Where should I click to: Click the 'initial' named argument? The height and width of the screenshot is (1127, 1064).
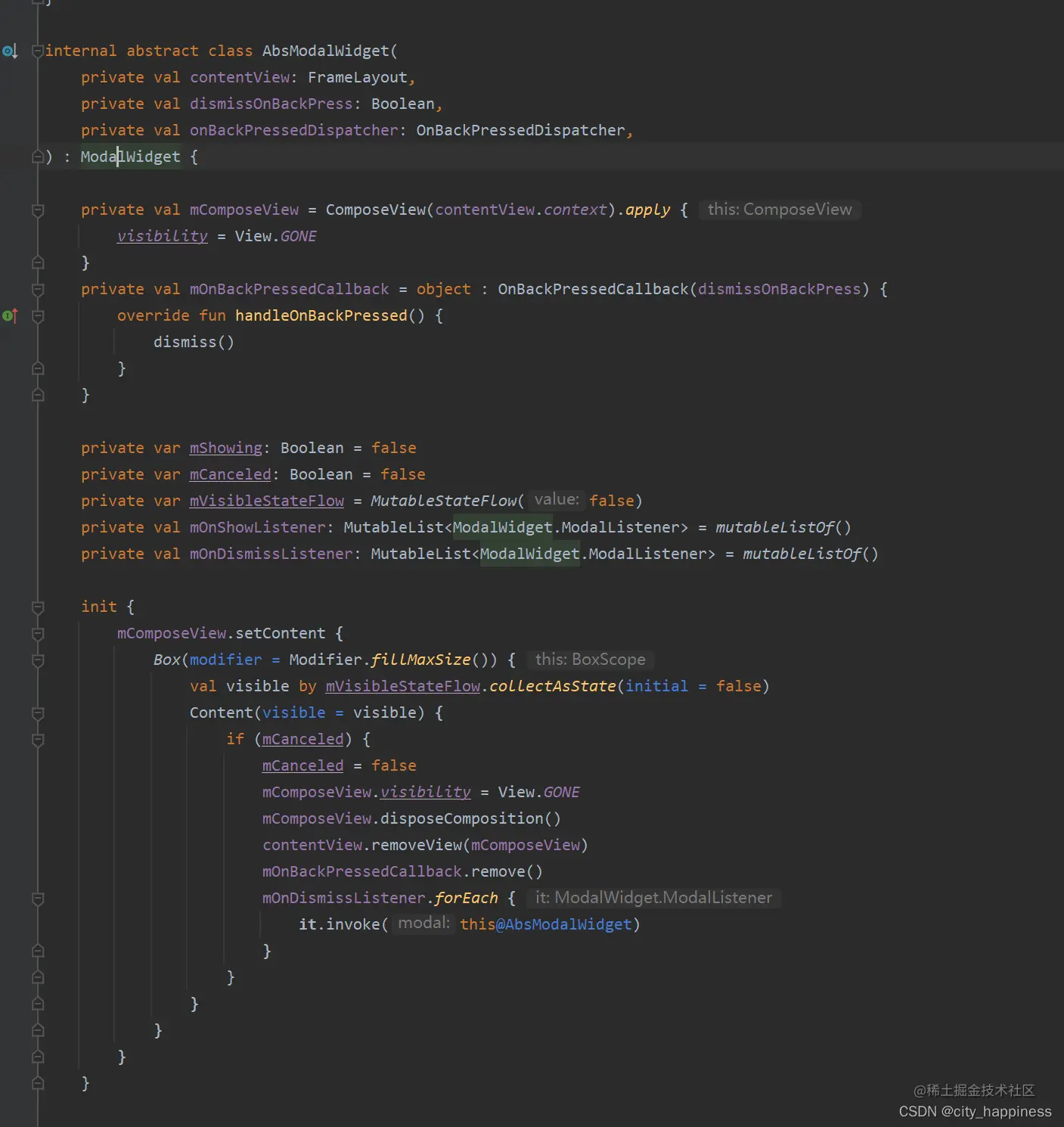657,686
